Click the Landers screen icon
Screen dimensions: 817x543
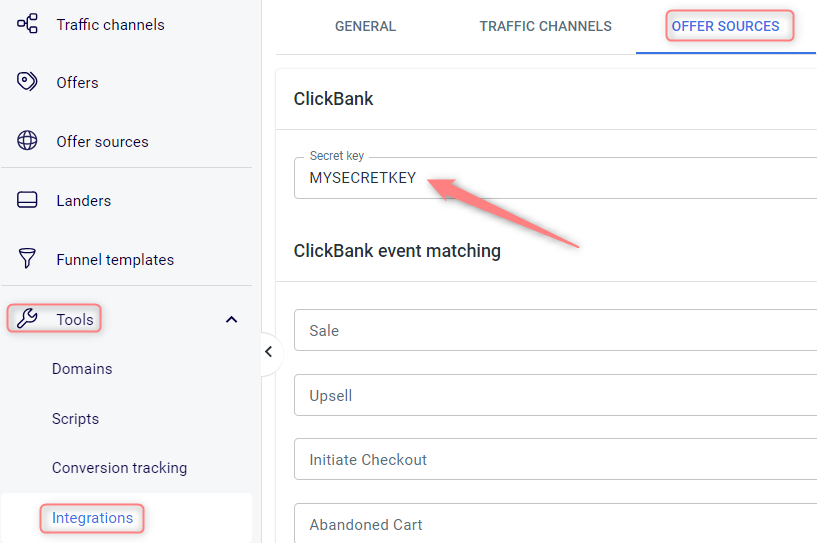tap(27, 200)
